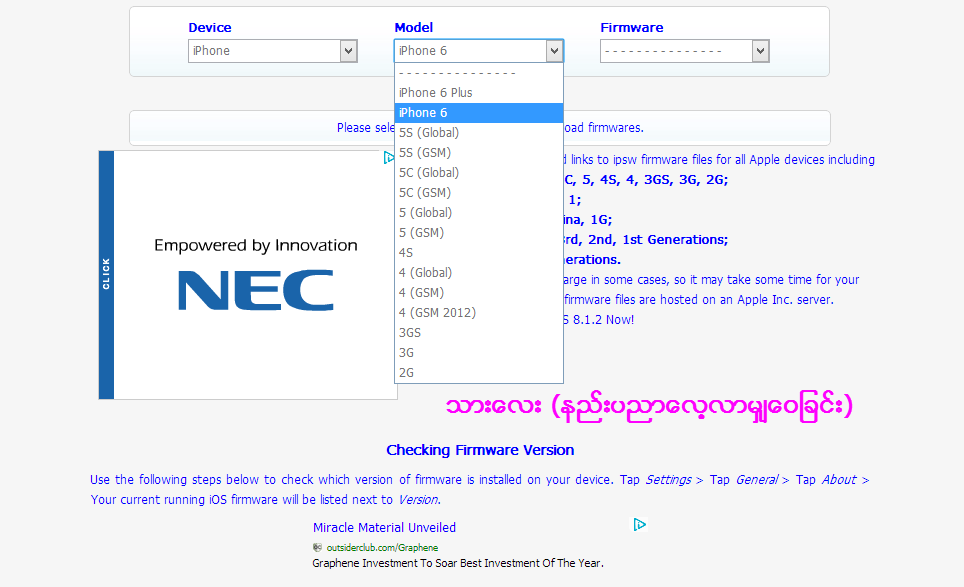Select 4 (Global) model option

click(x=478, y=273)
